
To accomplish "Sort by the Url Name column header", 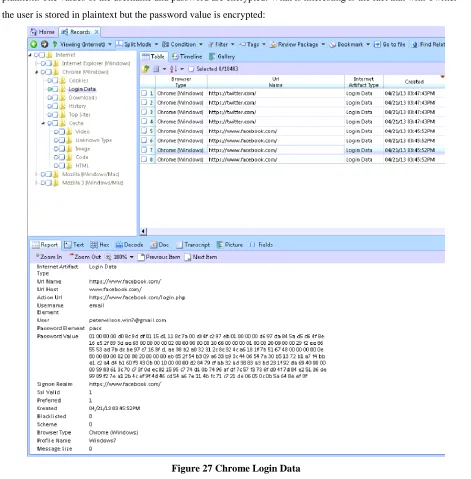I will [276, 82].
